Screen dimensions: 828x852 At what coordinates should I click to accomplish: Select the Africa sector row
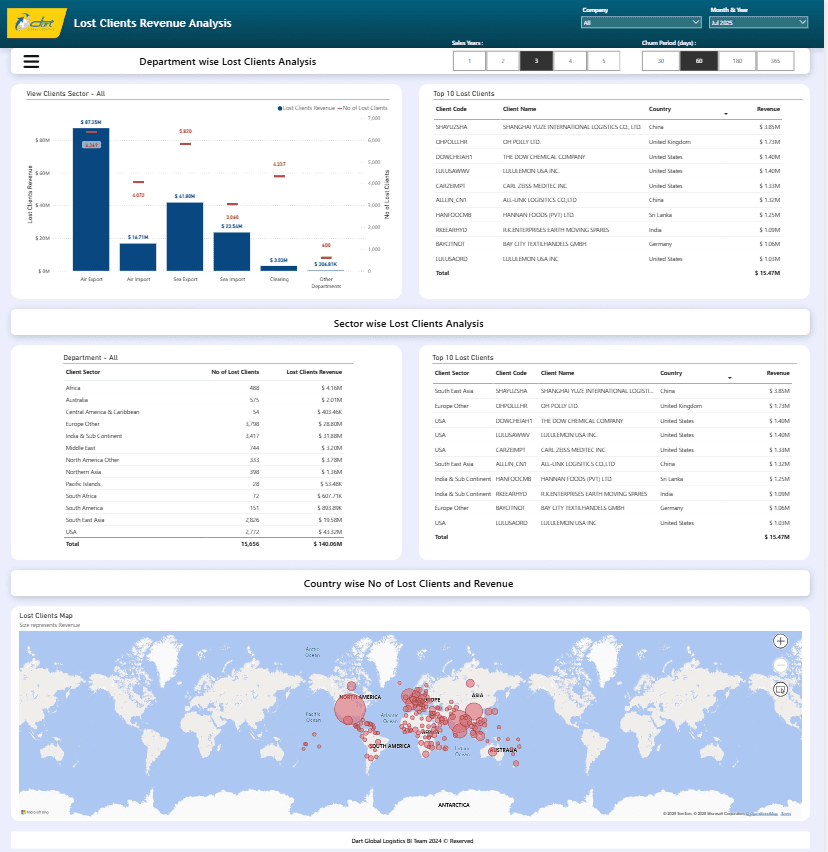(x=204, y=388)
